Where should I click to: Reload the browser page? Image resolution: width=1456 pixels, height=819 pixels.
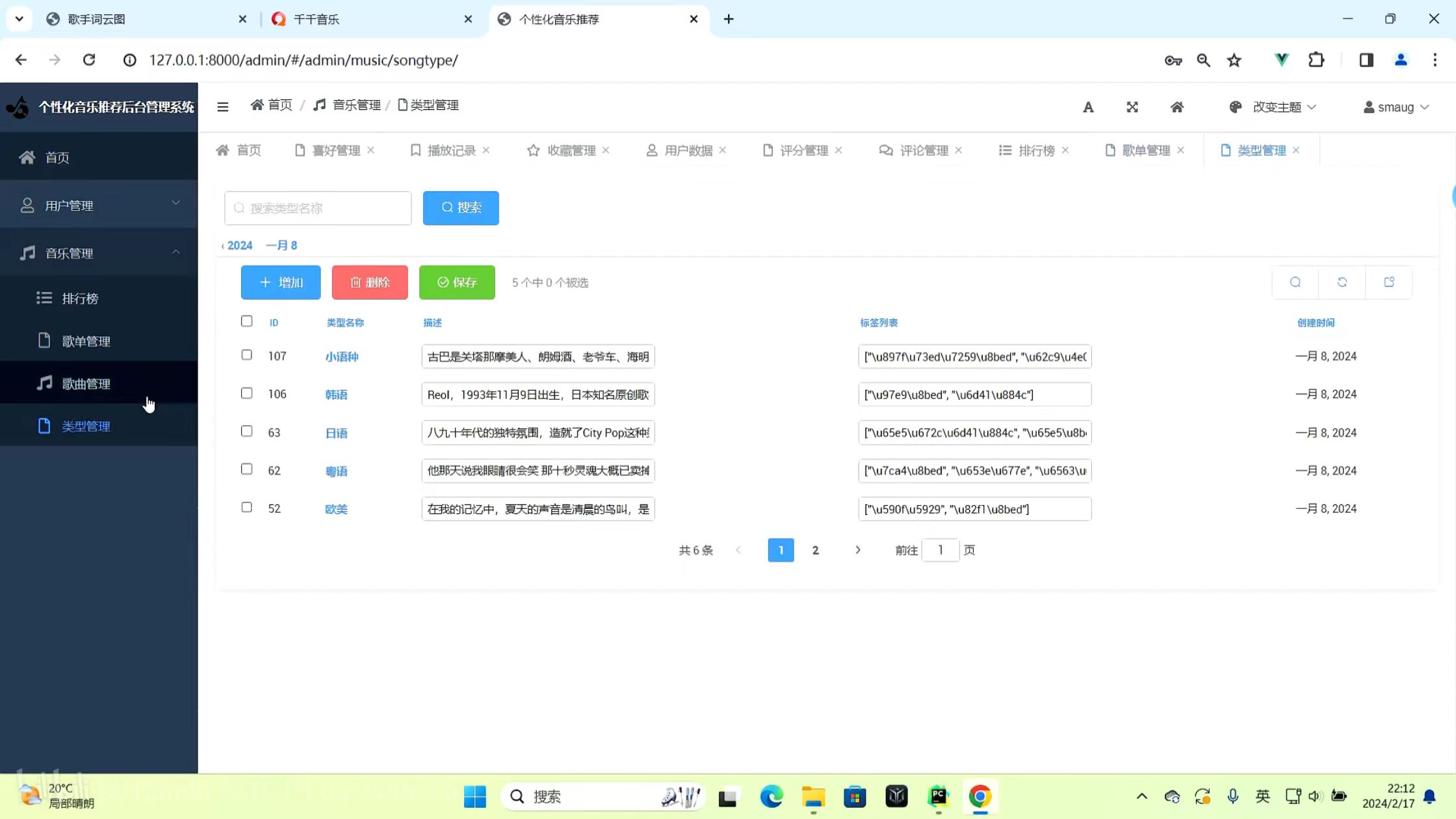coord(89,60)
